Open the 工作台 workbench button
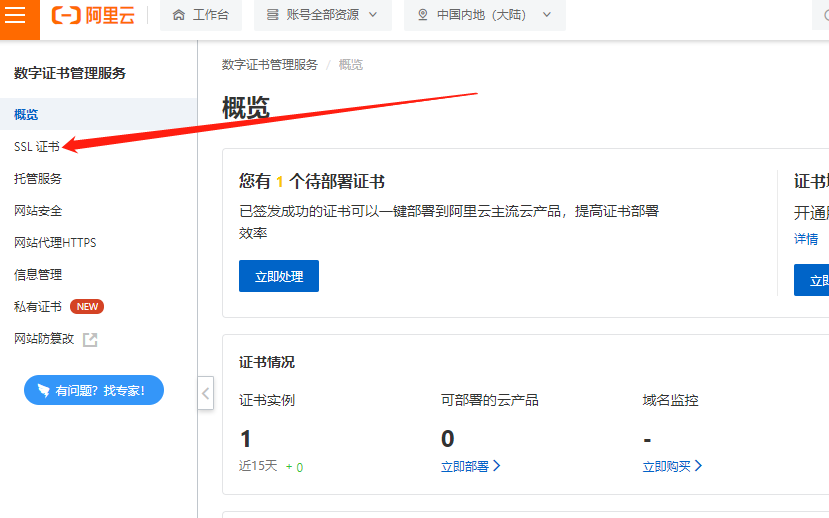The height and width of the screenshot is (518, 829). pyautogui.click(x=201, y=15)
